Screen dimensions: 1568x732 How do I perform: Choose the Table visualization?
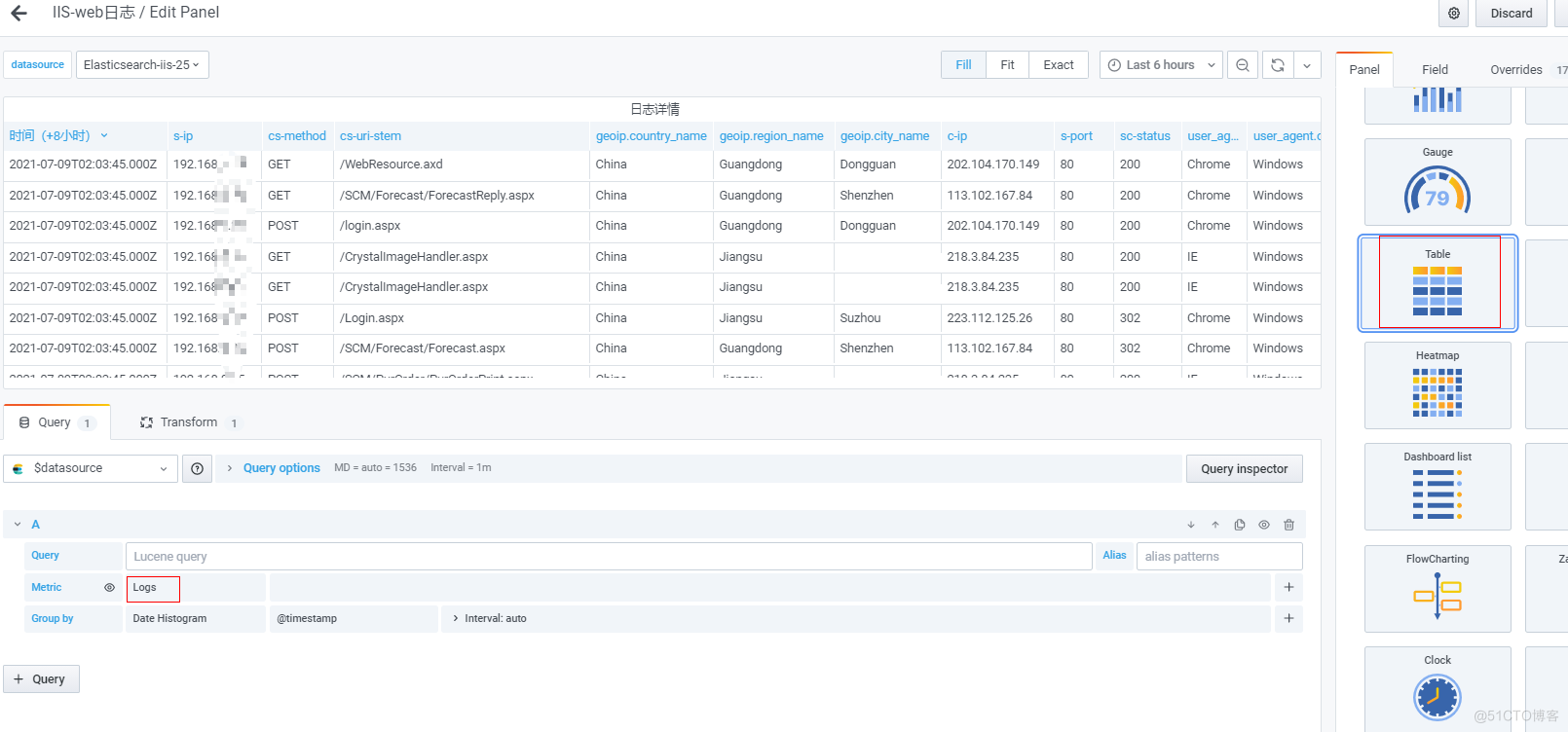point(1437,283)
